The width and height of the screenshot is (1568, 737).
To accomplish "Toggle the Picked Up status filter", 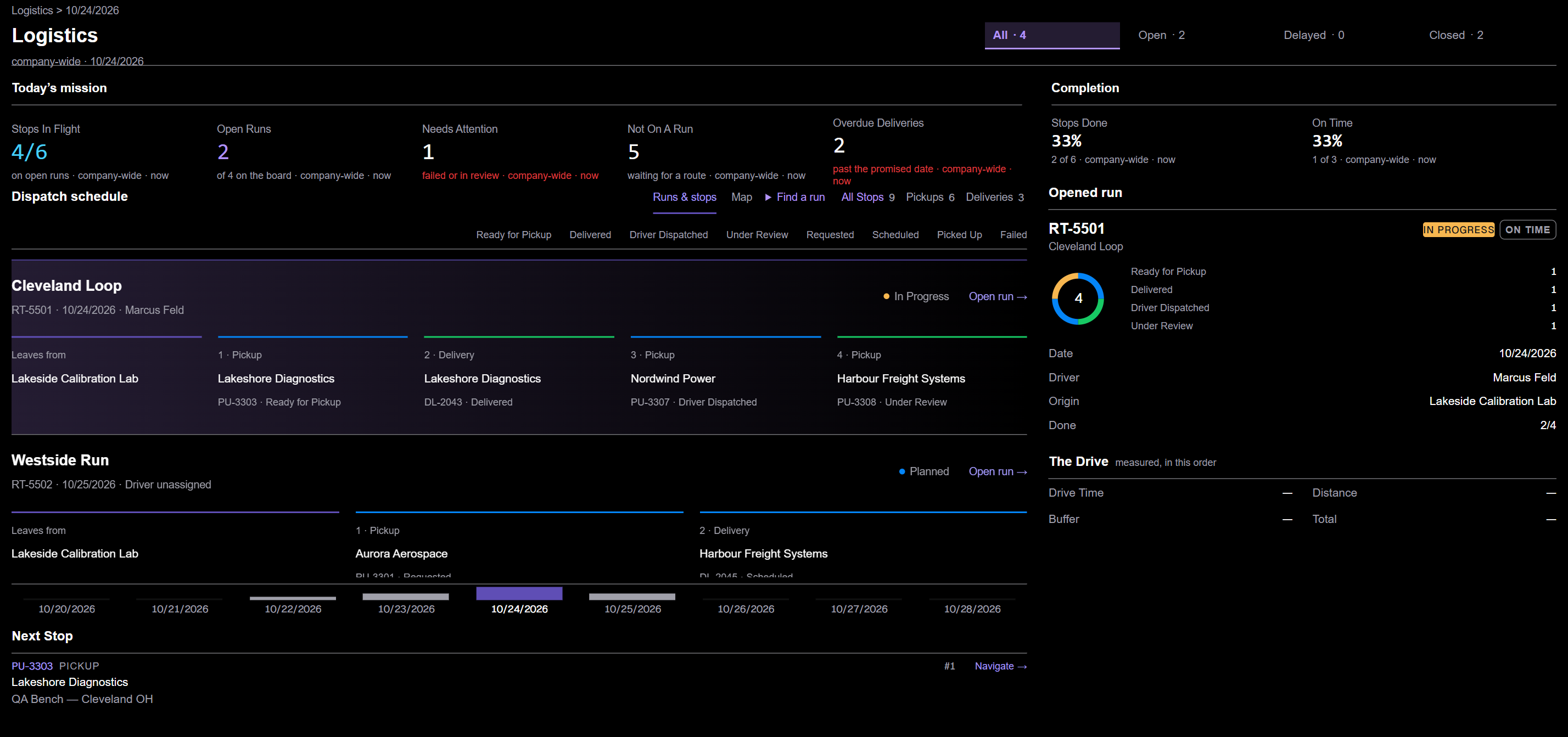I will click(x=959, y=235).
